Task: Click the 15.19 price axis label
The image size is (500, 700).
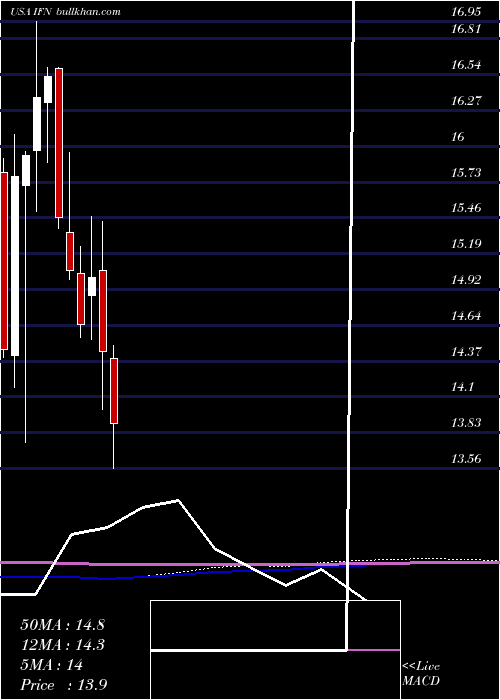Action: click(x=466, y=244)
